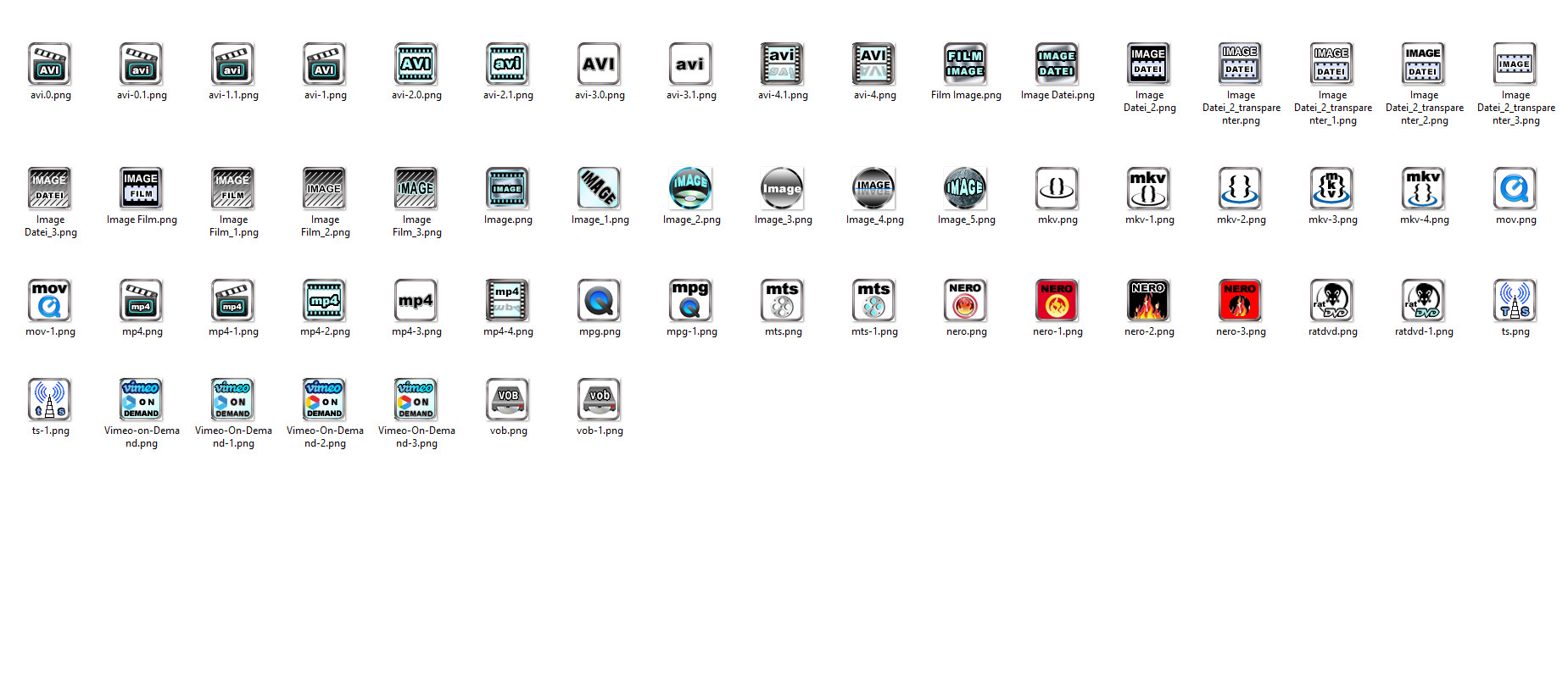Click the file name avi-2.1.png
1568x678 pixels.
point(508,95)
